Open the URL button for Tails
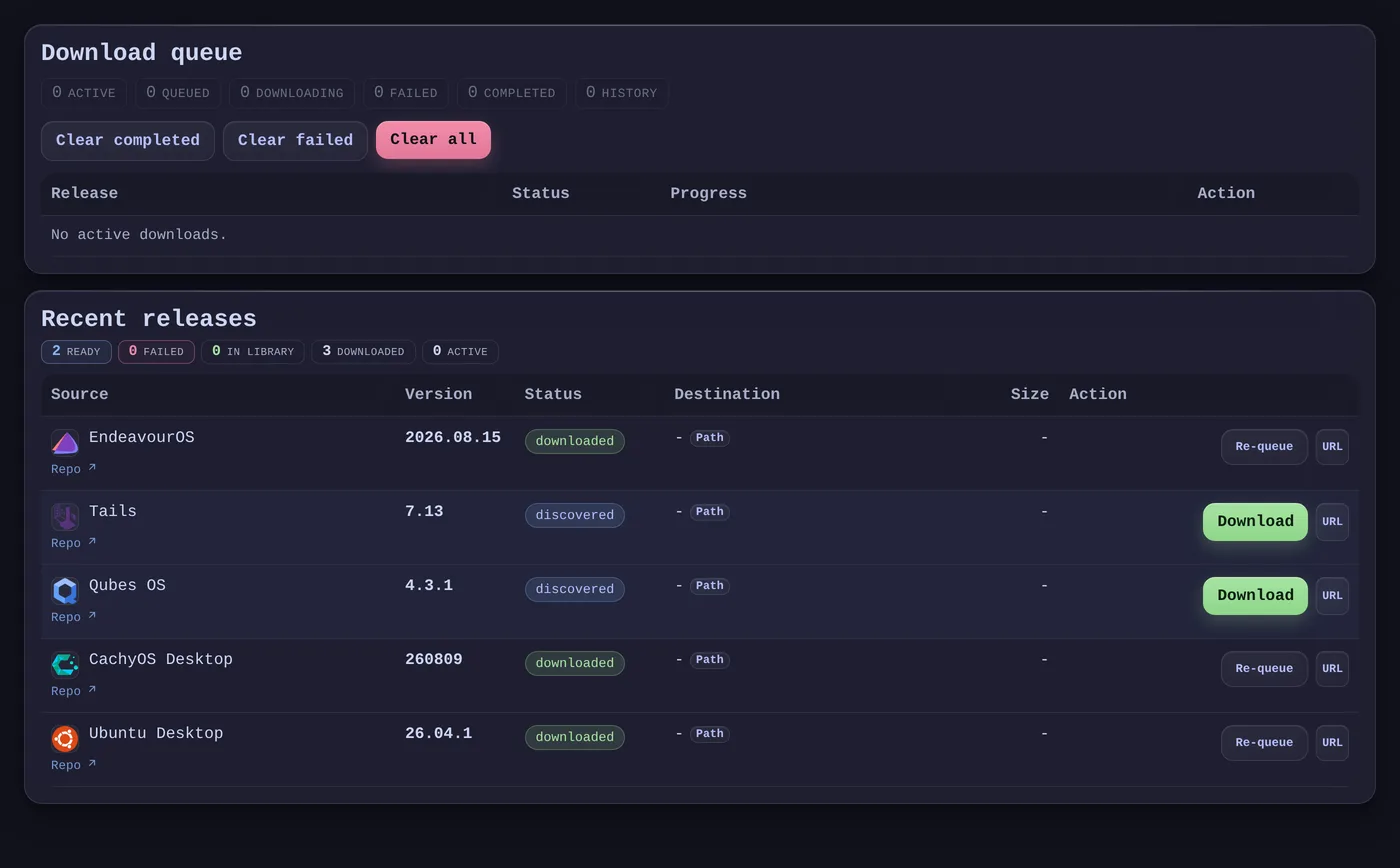This screenshot has height=868, width=1400. tap(1332, 521)
